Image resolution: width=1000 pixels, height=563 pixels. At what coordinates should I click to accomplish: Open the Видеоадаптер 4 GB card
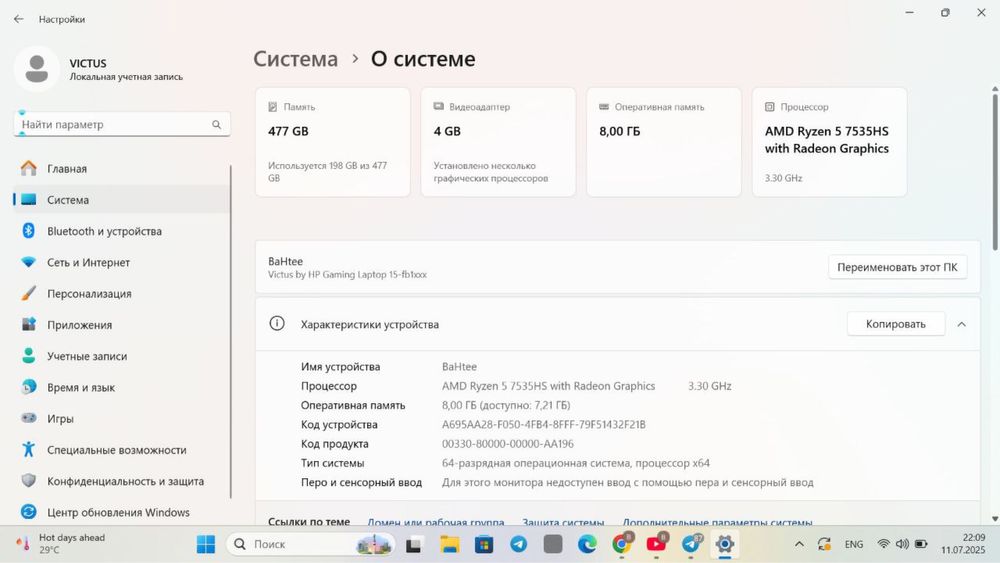[498, 142]
